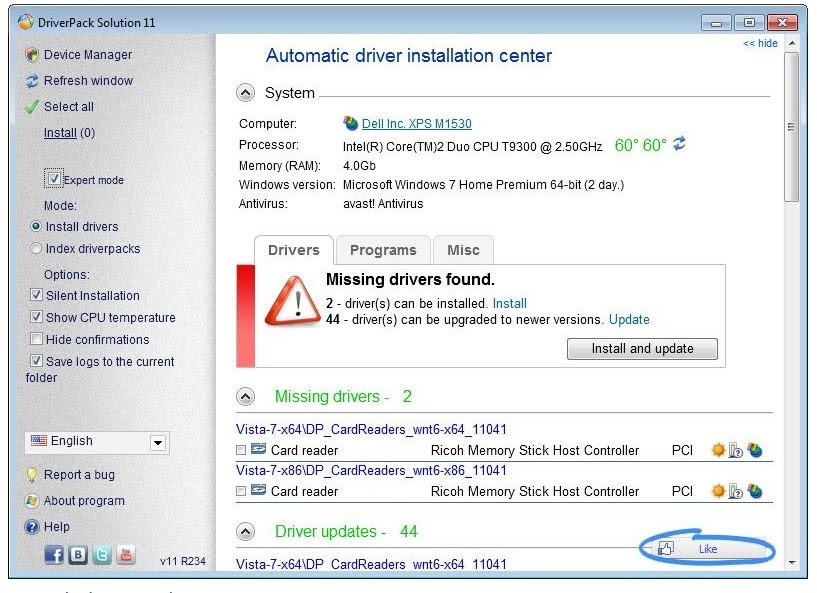Screen dimensions: 817x593
Task: Click the Install and update button
Action: coord(642,349)
